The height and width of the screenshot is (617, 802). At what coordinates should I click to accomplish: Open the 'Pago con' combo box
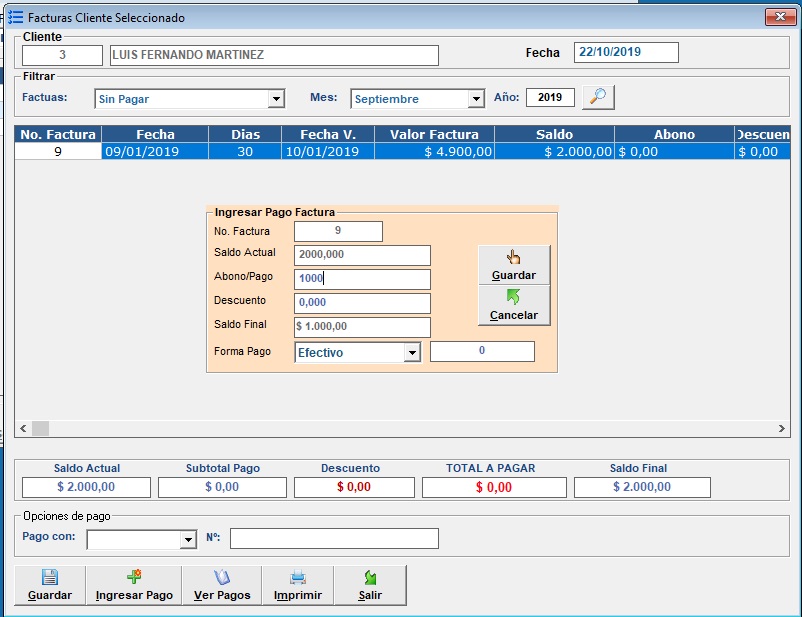187,540
